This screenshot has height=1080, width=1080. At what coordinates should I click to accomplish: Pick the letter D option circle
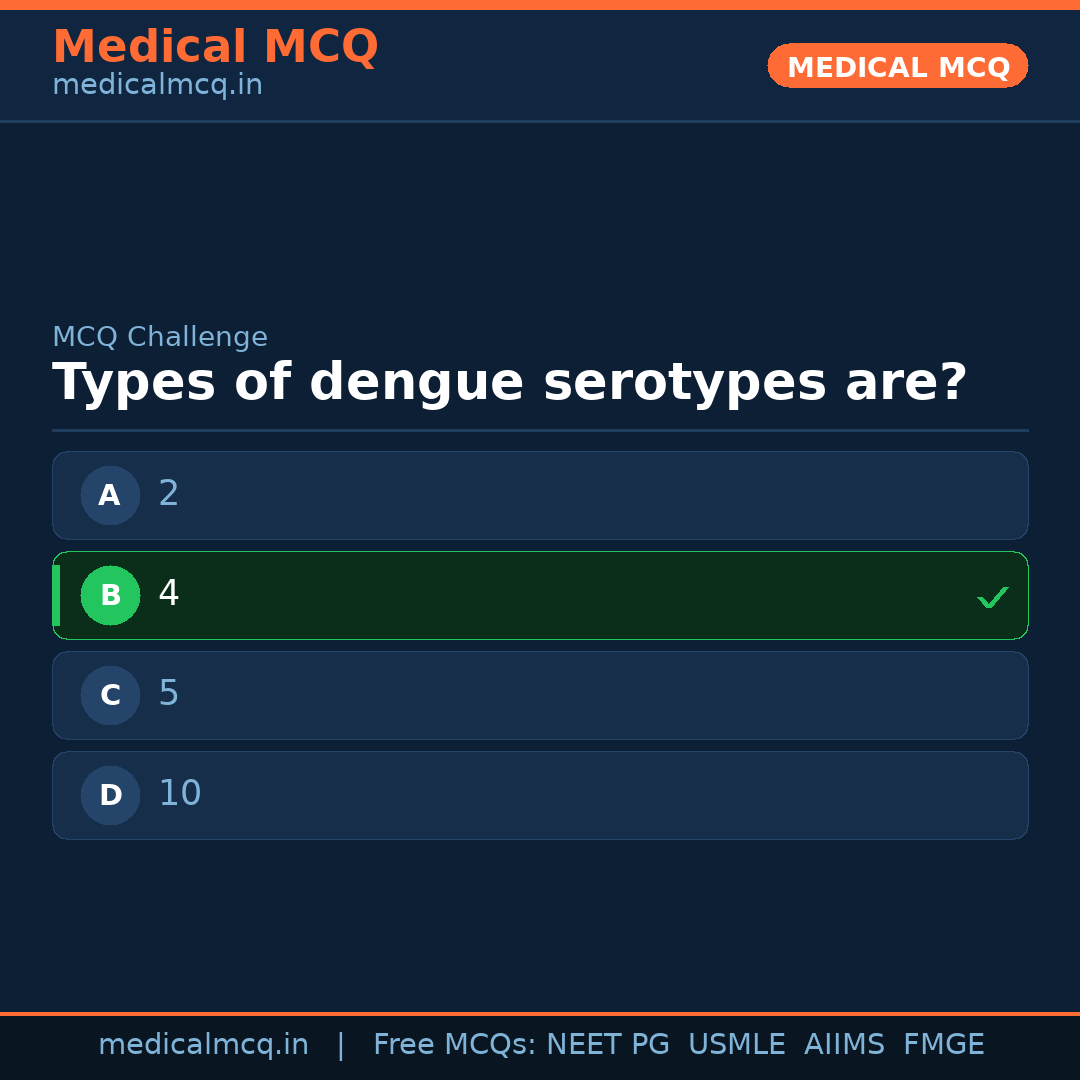point(110,795)
